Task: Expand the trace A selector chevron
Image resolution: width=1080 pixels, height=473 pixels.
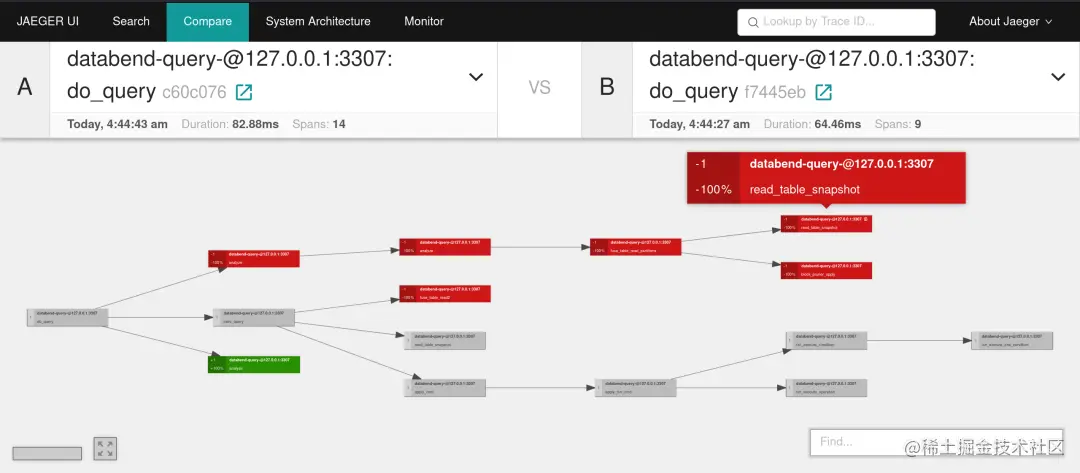Action: 476,77
